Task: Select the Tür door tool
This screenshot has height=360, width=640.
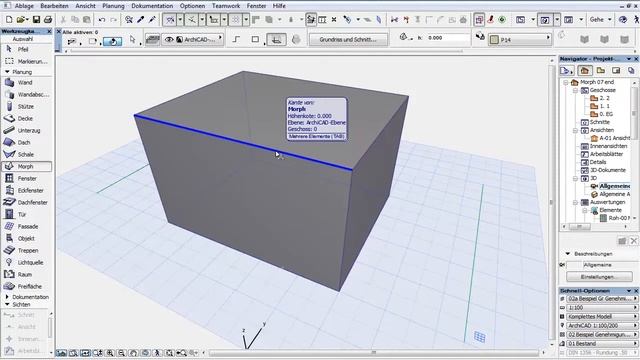Action: [x=26, y=214]
